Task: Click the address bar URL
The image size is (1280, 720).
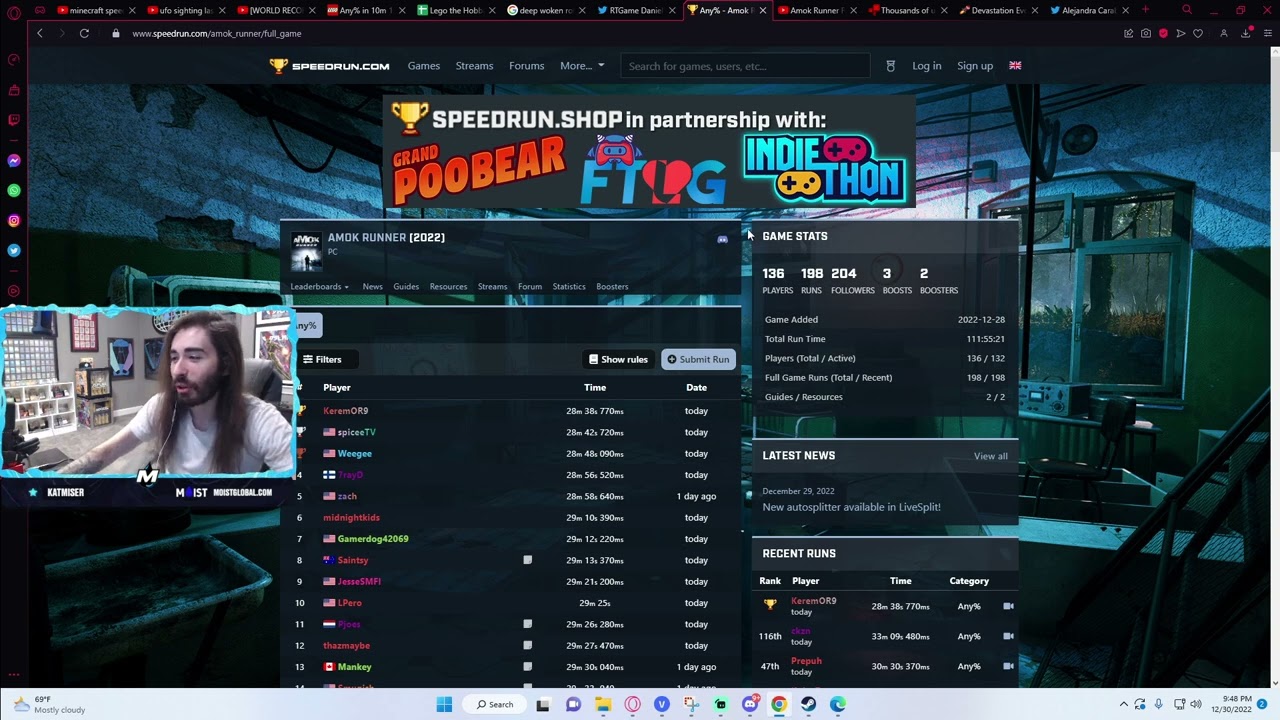Action: point(217,33)
